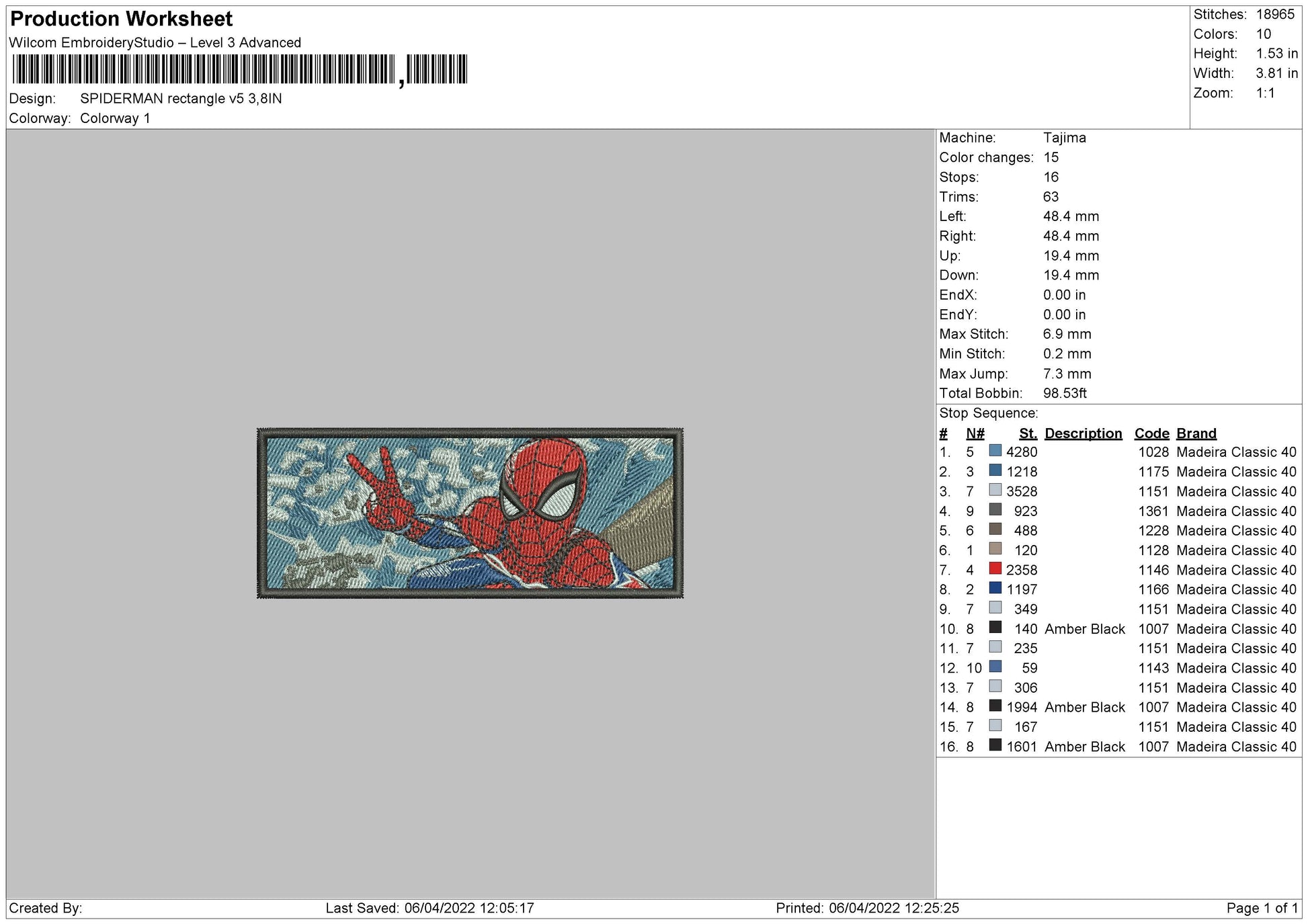
Task: Click the tan swatch, code 1128
Action: click(x=995, y=549)
